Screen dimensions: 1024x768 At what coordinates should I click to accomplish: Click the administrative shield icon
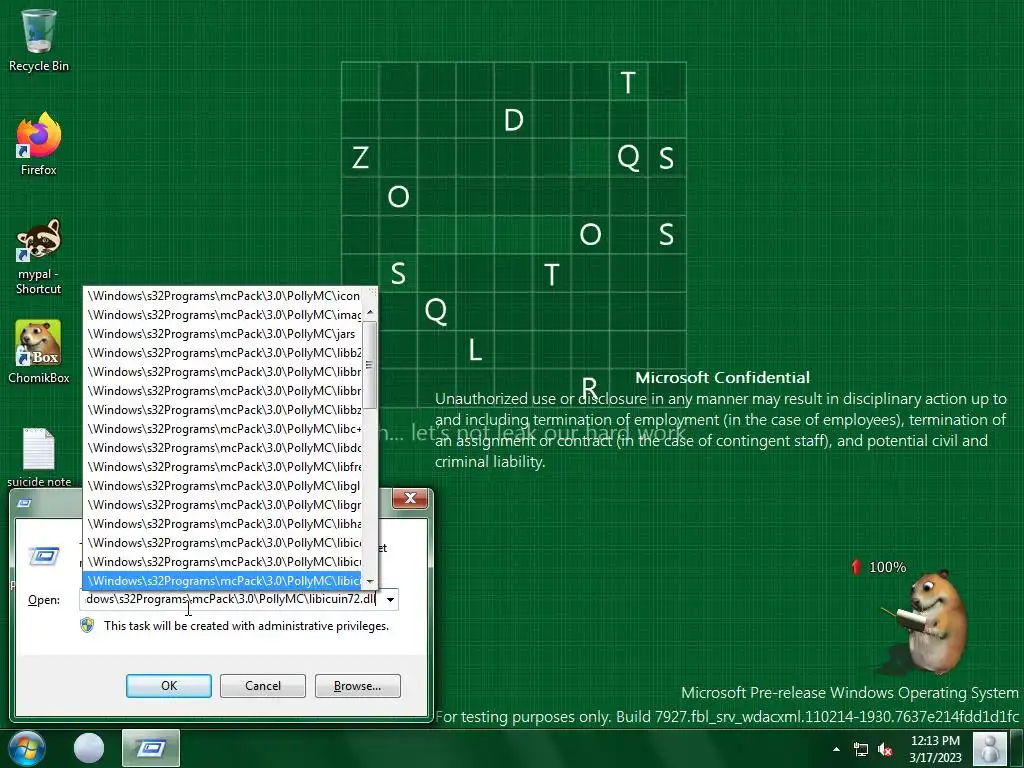pyautogui.click(x=87, y=626)
